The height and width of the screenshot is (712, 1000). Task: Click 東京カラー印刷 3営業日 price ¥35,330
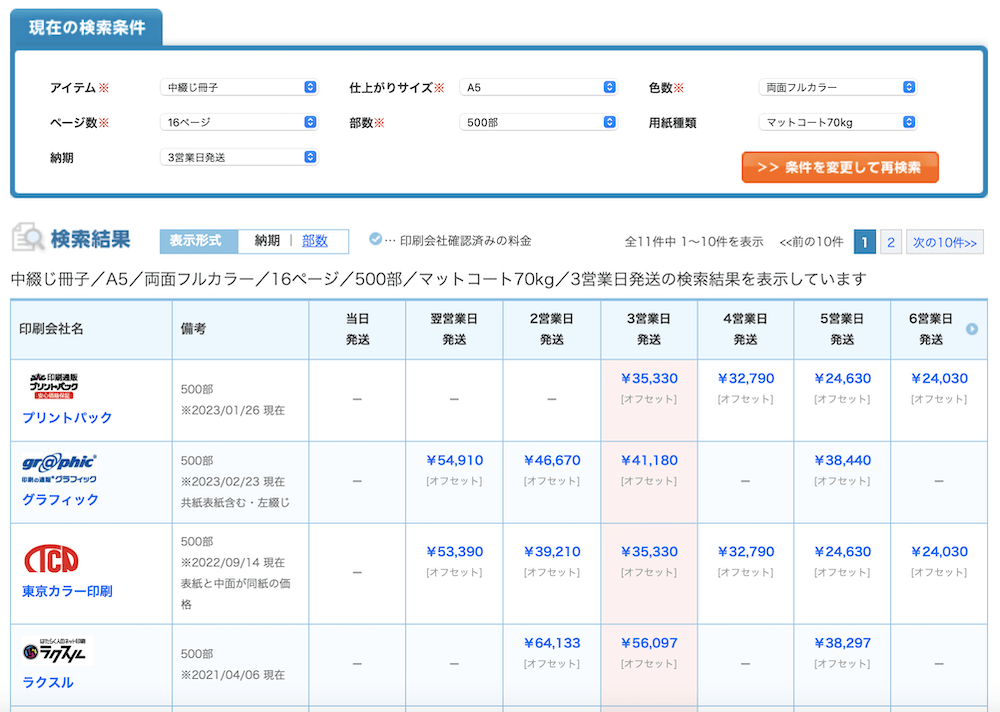[x=649, y=551]
